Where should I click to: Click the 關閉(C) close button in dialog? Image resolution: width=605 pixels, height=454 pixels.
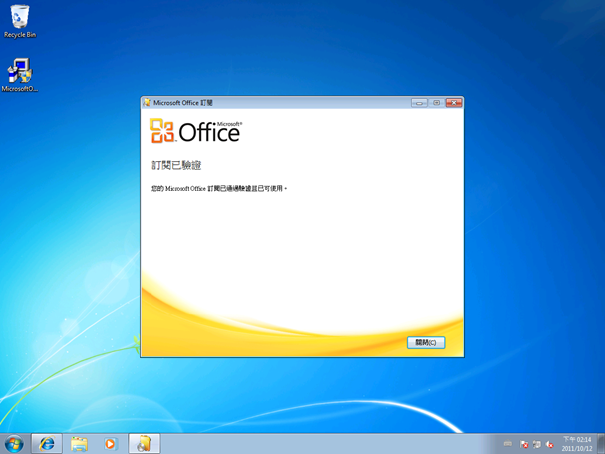(x=426, y=343)
